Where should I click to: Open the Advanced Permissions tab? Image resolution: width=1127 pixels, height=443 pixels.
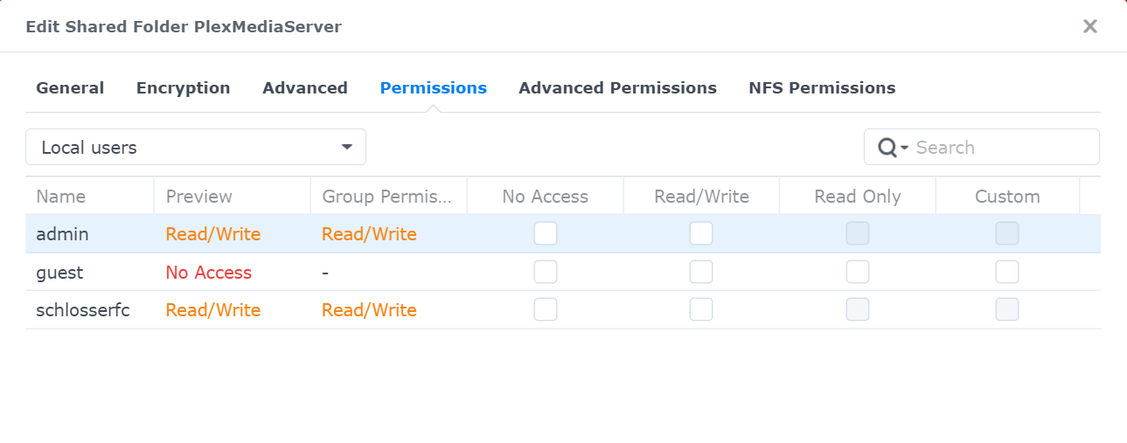(617, 88)
